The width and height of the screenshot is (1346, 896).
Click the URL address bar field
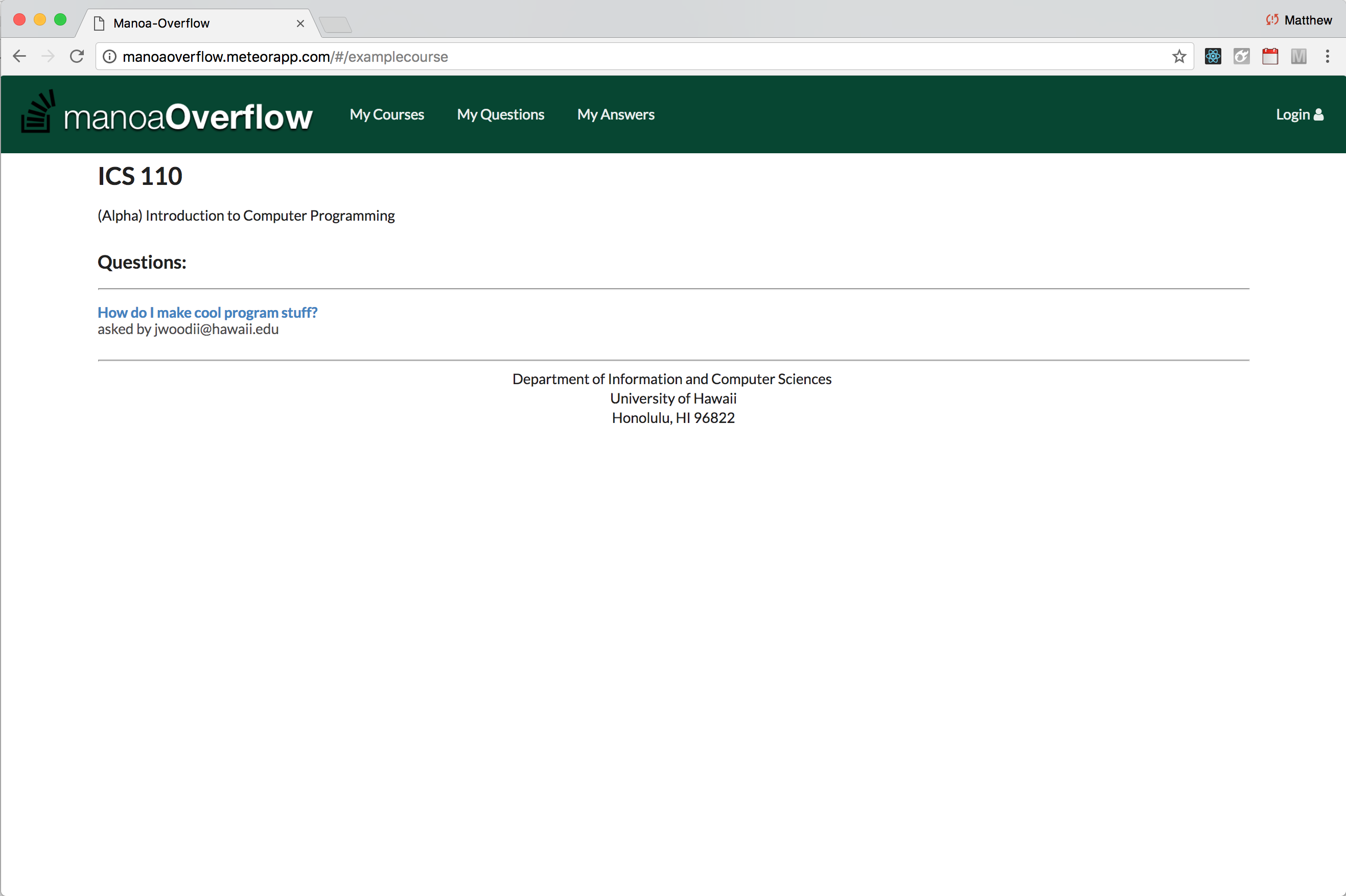coord(644,57)
